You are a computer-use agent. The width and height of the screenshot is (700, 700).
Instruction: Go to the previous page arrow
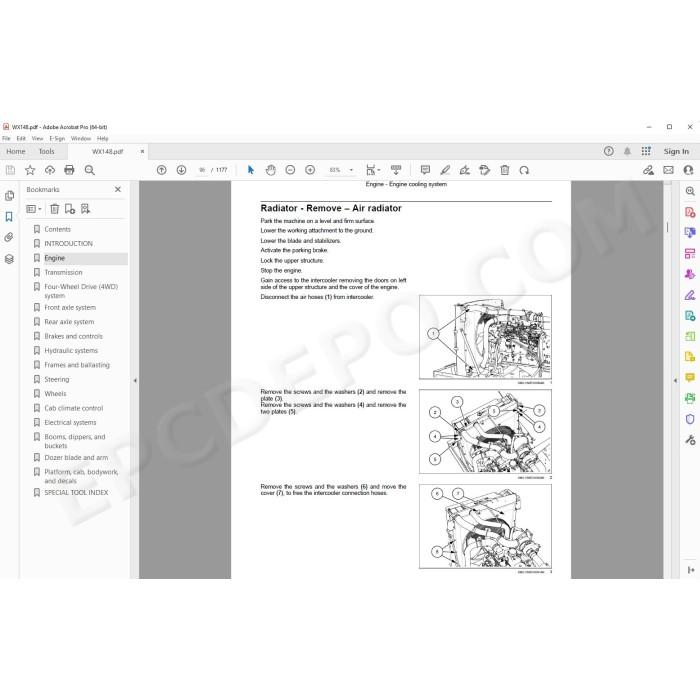(162, 170)
